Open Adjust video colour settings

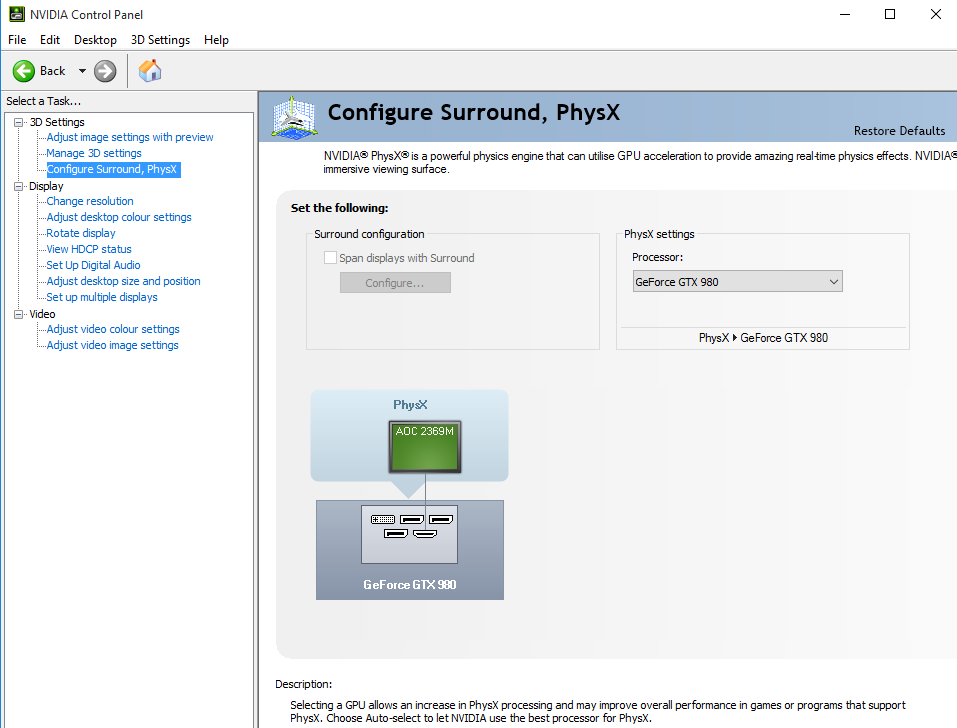[x=113, y=329]
